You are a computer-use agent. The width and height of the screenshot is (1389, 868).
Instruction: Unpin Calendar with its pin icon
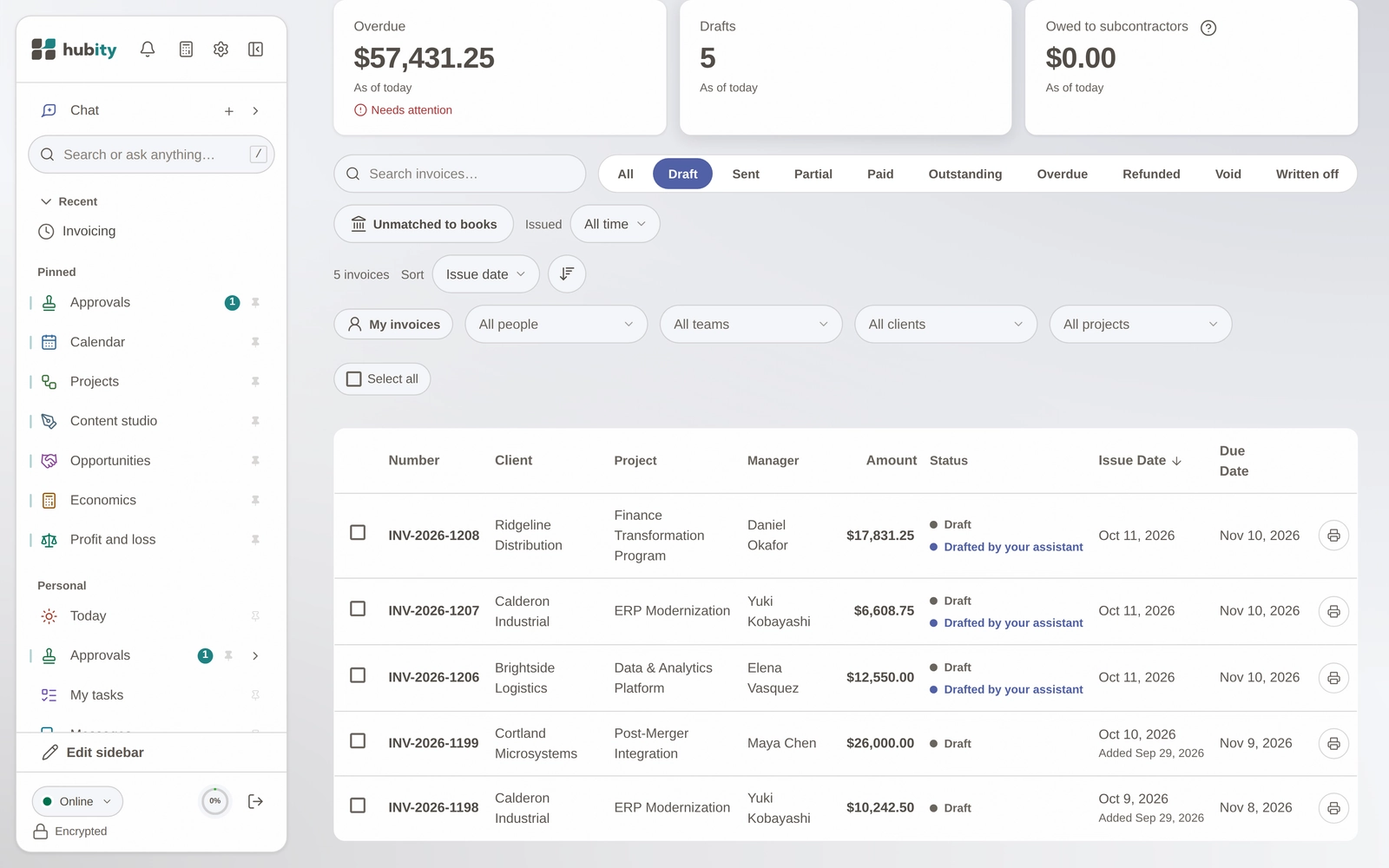click(x=255, y=342)
